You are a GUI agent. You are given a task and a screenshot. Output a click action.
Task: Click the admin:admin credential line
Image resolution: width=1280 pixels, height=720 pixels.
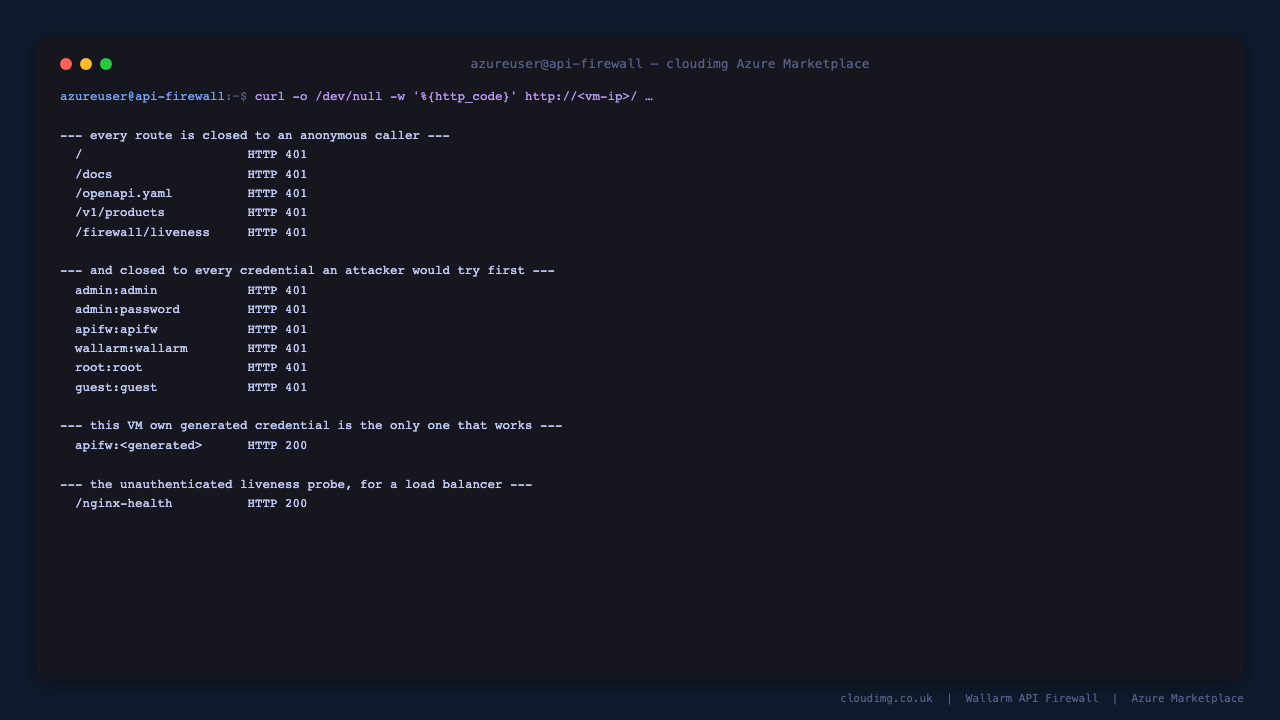[x=191, y=290]
